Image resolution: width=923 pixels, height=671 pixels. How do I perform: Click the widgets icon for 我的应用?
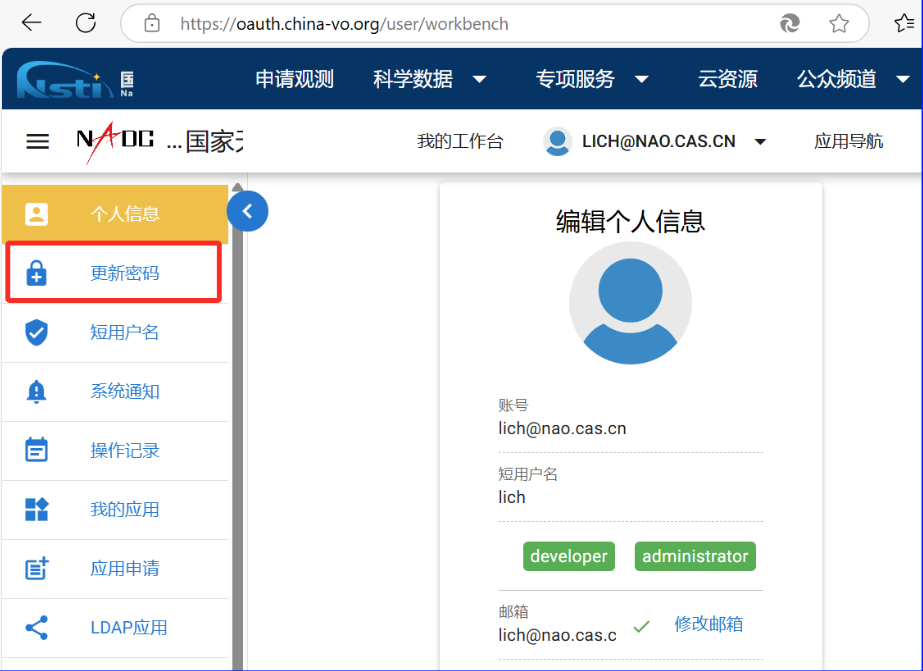[36, 510]
